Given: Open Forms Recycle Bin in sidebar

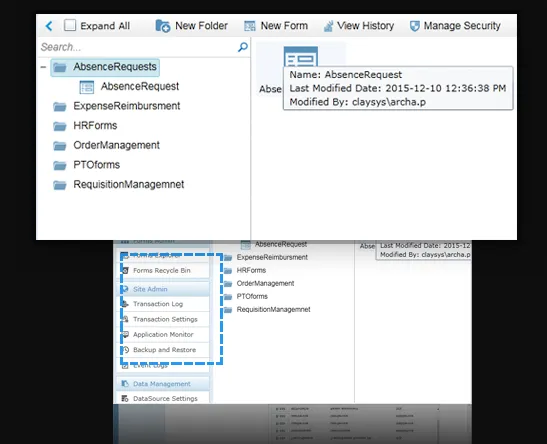Looking at the screenshot, I should point(162,270).
